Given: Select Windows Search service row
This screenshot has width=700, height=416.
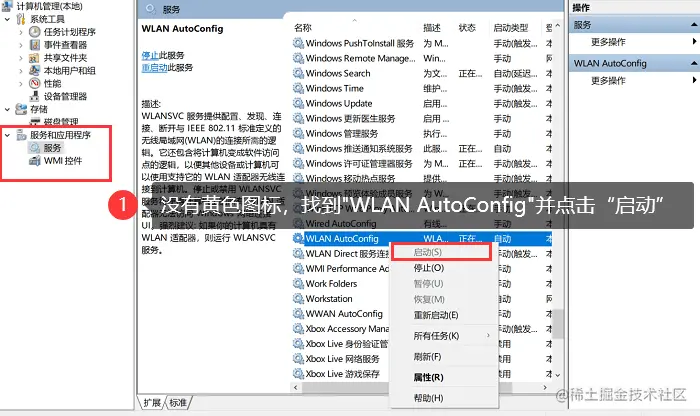Looking at the screenshot, I should 422,73.
